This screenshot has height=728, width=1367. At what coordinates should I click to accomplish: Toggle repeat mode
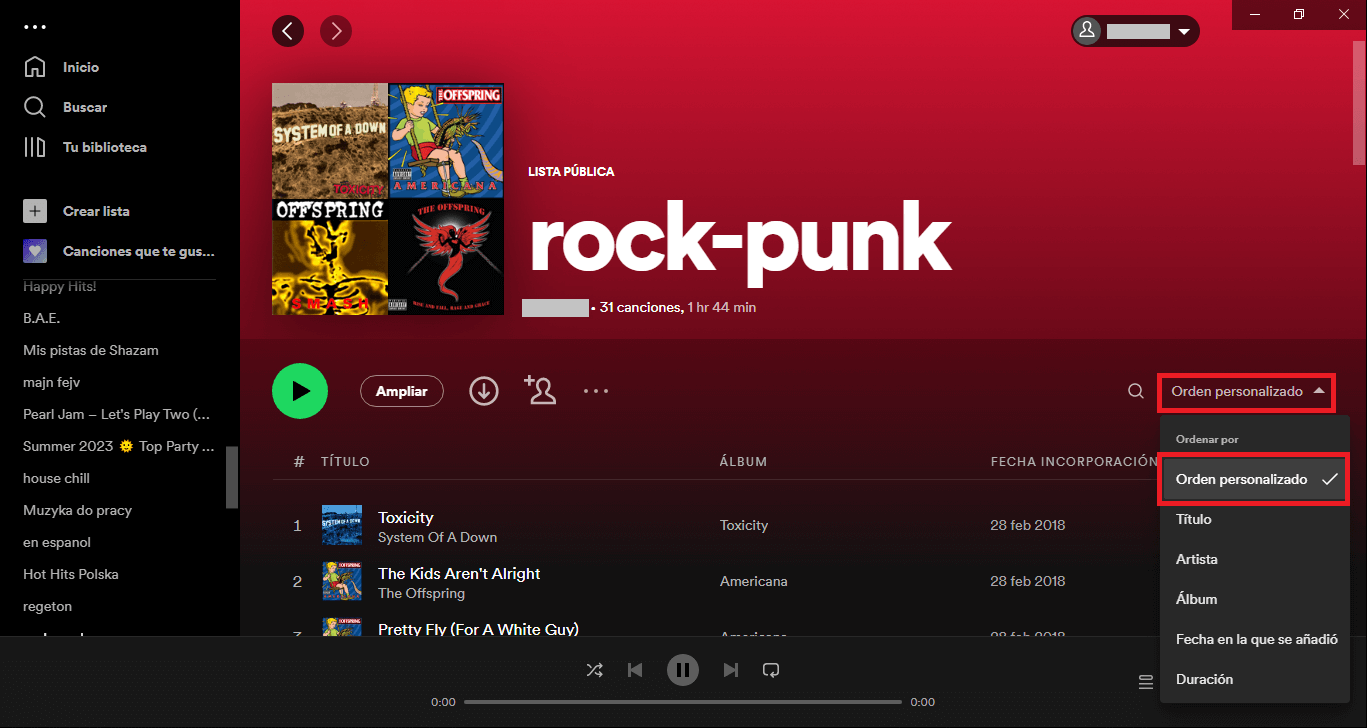tap(771, 670)
